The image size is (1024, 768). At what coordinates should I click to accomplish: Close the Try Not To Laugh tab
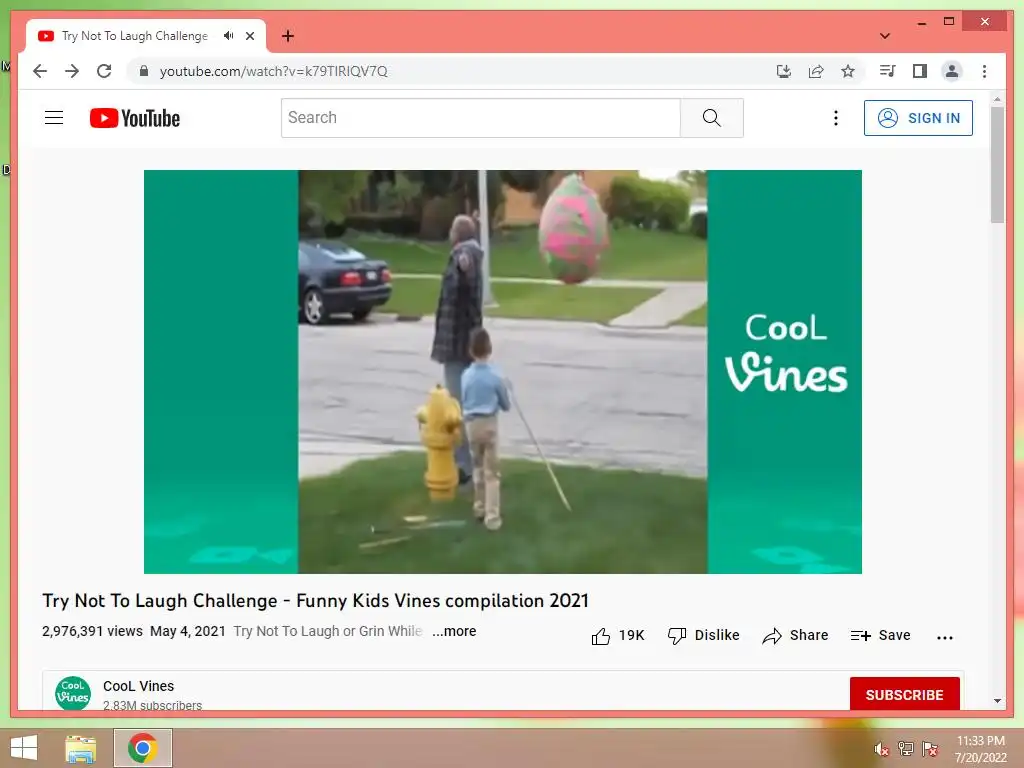coord(250,36)
